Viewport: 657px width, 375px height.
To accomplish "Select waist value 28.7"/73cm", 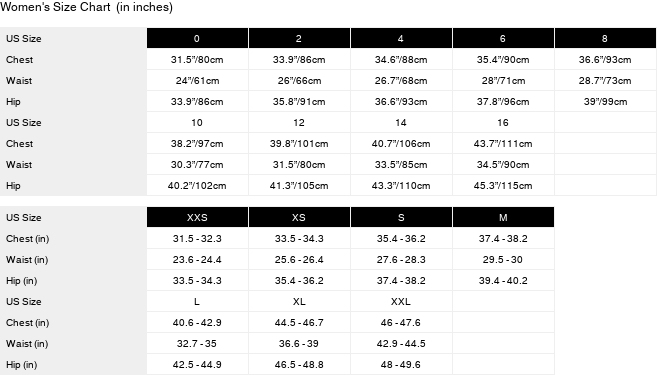I will point(605,80).
